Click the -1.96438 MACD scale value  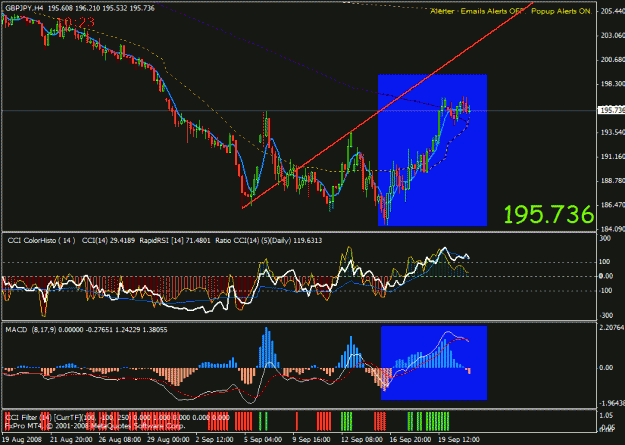pos(612,403)
